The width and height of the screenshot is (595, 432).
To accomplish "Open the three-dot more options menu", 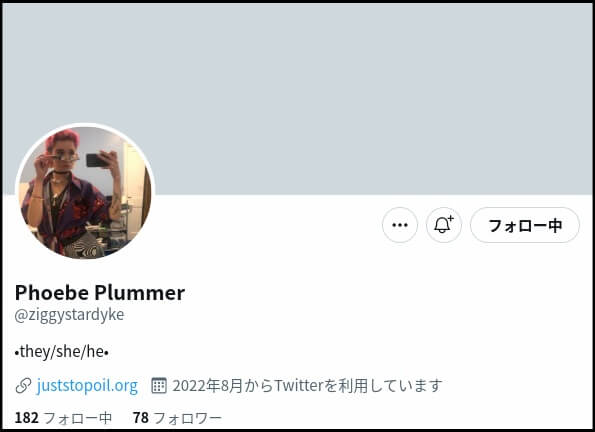I will (400, 225).
